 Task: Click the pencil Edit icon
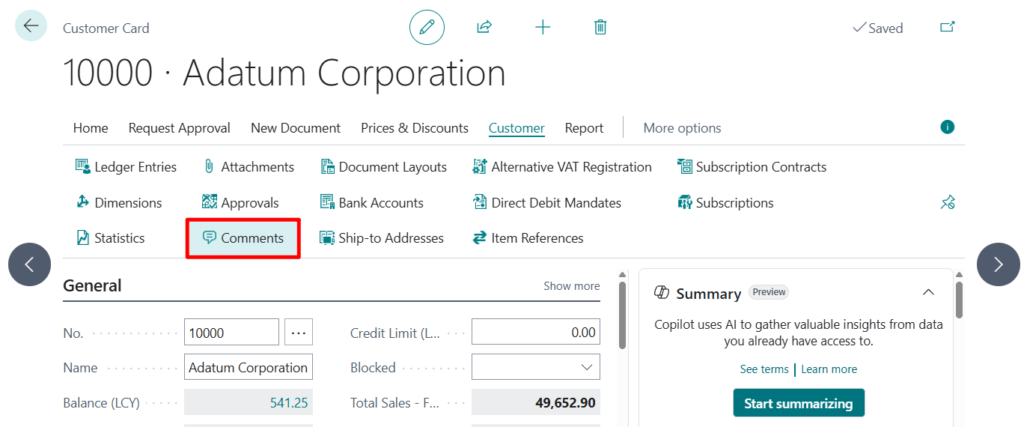(427, 27)
